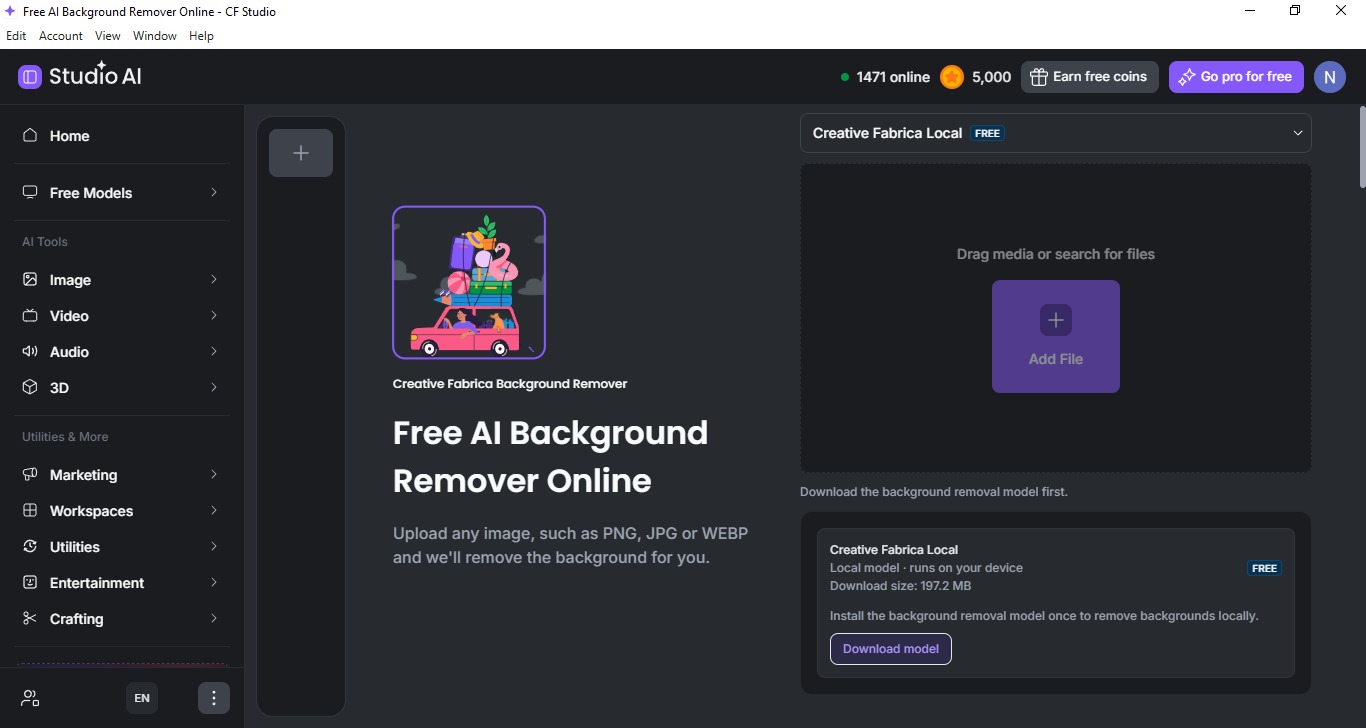The image size is (1366, 728).
Task: Open the N user profile avatar
Action: (x=1330, y=77)
